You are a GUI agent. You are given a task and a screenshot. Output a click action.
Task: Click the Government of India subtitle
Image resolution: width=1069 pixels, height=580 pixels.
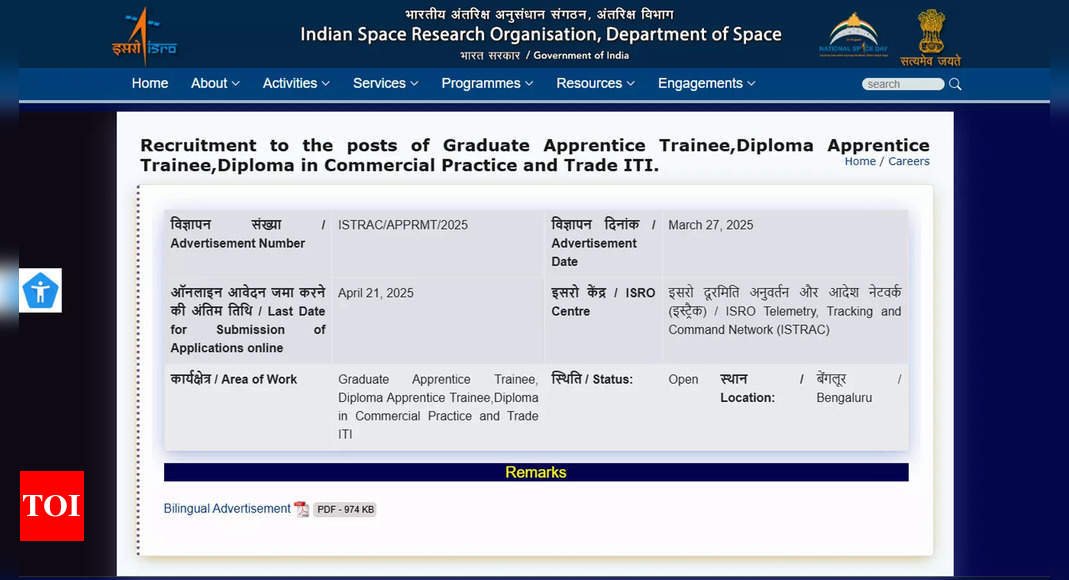pyautogui.click(x=544, y=55)
